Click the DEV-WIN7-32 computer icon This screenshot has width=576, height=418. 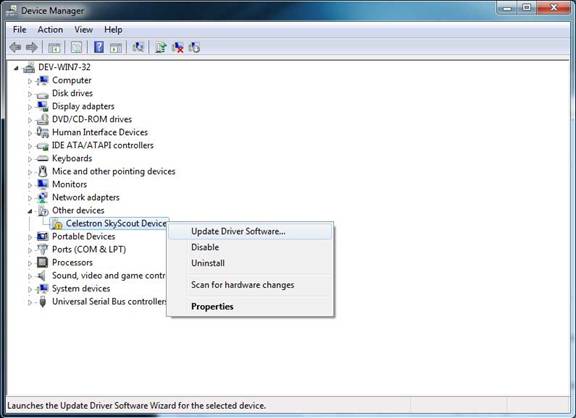29,68
